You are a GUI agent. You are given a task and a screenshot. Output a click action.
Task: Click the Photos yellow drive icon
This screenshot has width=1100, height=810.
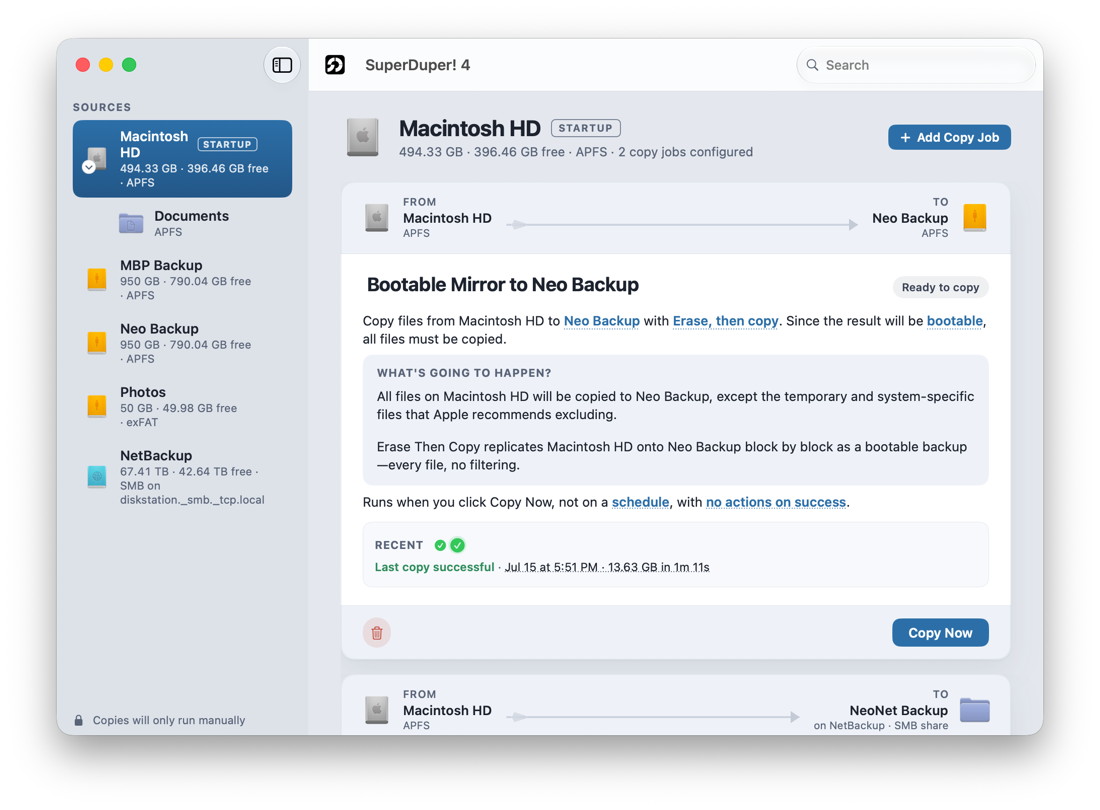click(x=97, y=406)
